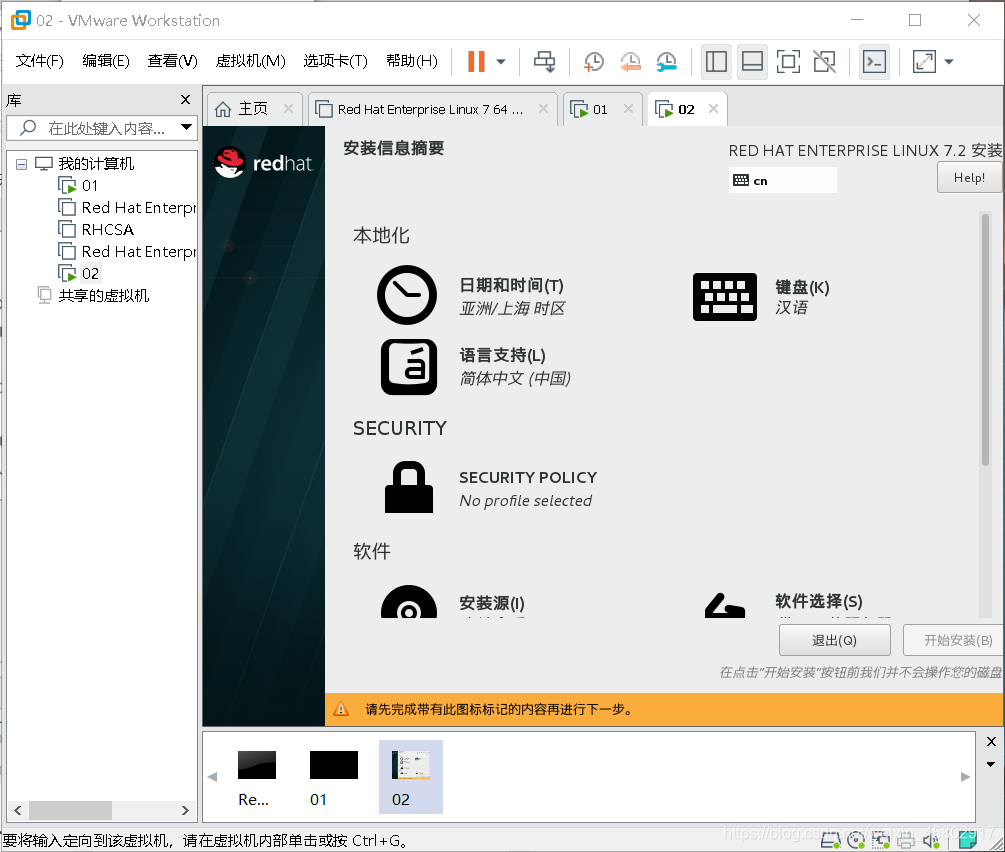Toggle the library sidebar view icon
Image resolution: width=1005 pixels, height=852 pixels.
[x=716, y=62]
